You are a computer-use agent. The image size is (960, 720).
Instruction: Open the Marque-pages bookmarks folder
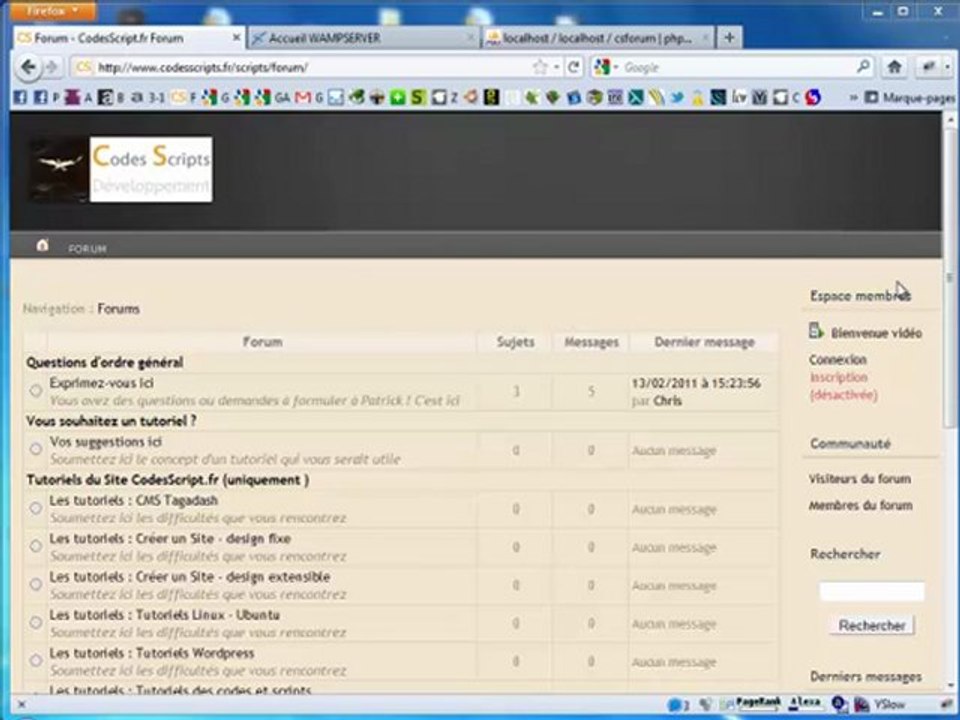pos(909,97)
